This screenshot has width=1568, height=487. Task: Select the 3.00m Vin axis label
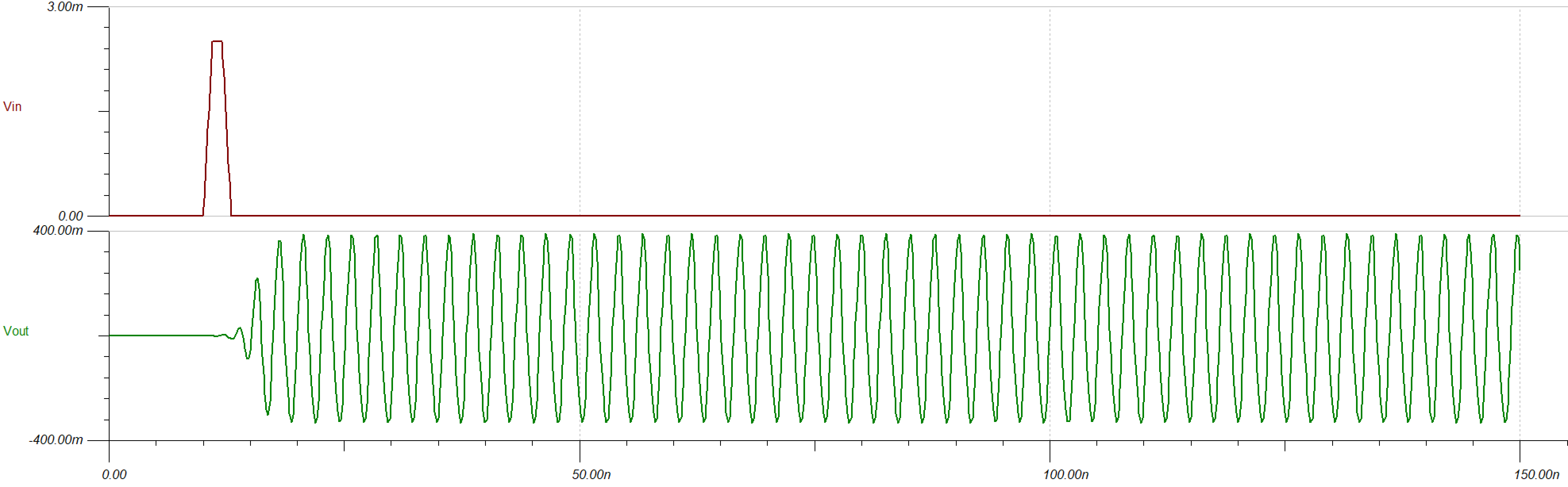click(65, 7)
